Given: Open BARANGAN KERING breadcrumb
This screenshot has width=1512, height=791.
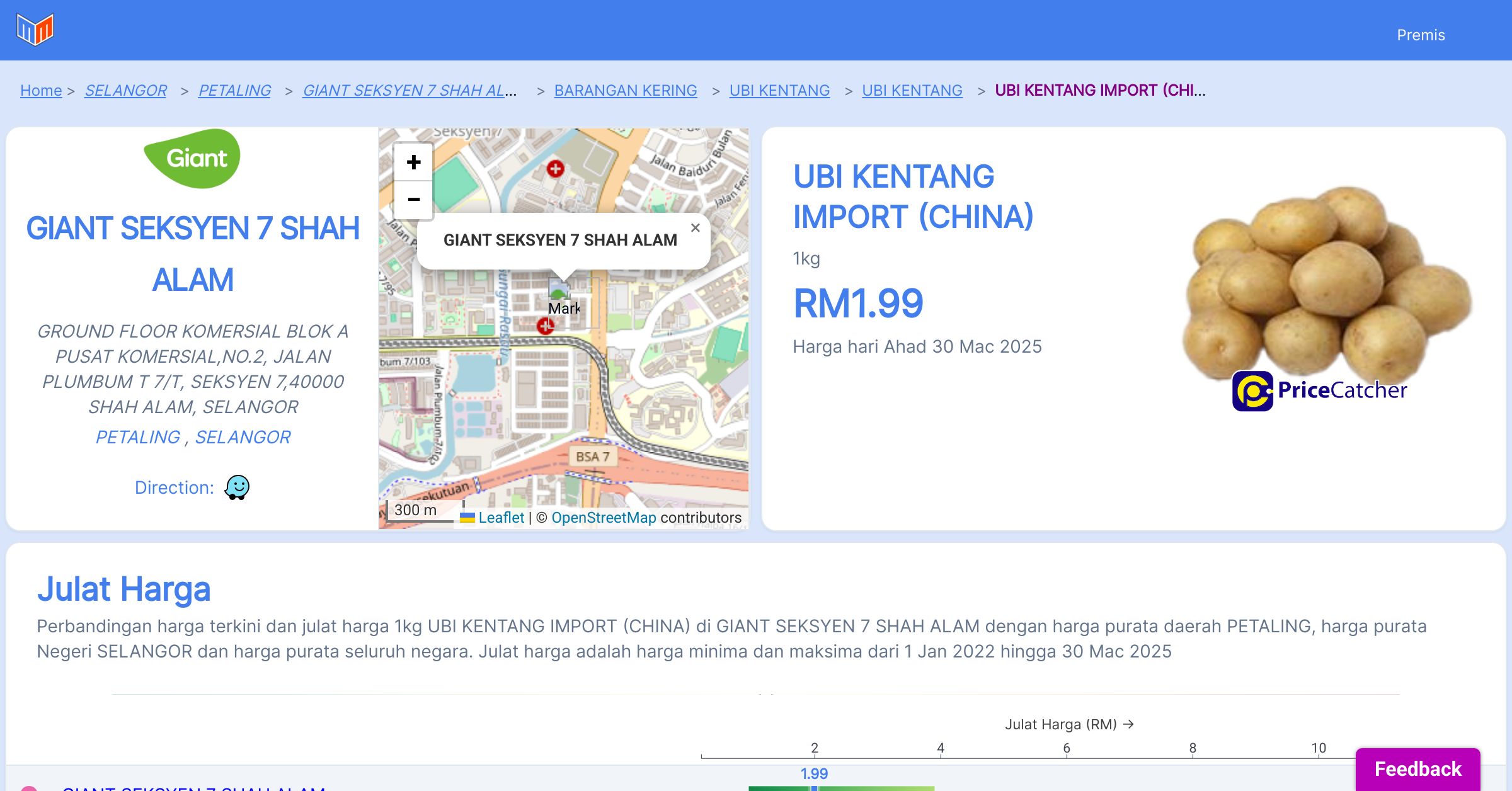Looking at the screenshot, I should point(625,91).
